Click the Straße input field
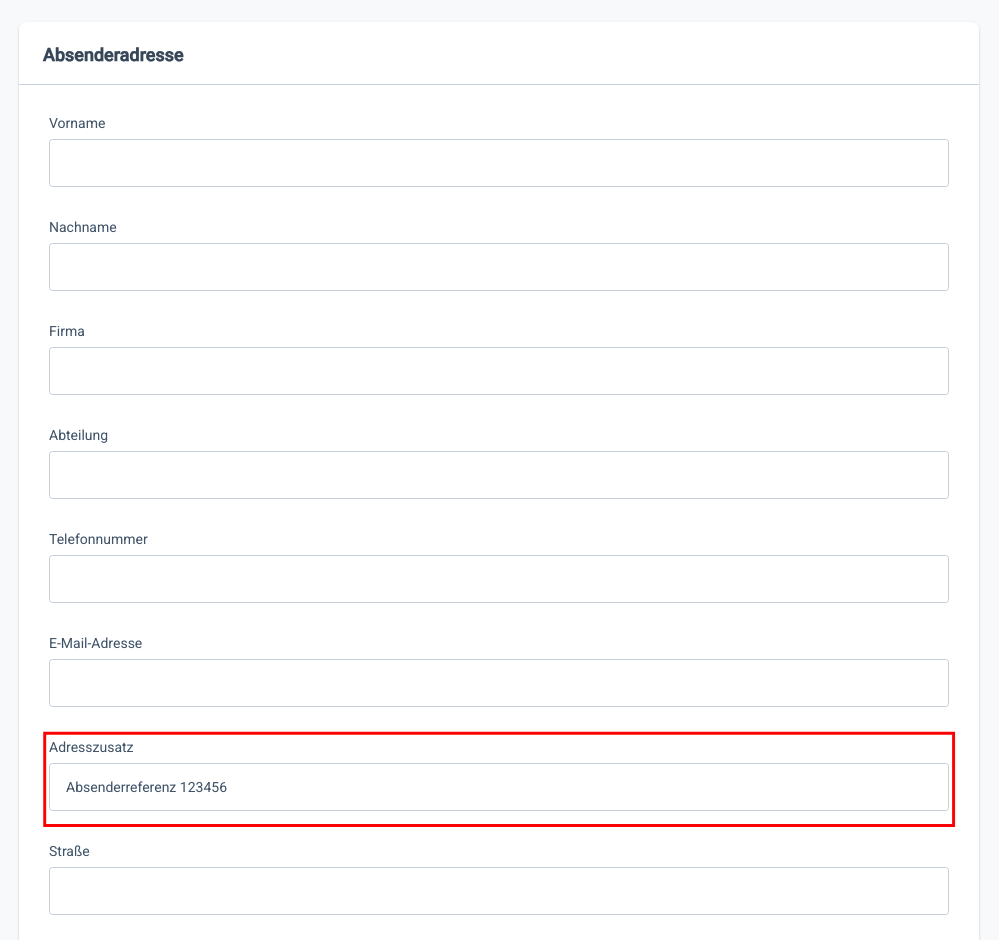Viewport: 999px width, 940px height. pos(498,891)
